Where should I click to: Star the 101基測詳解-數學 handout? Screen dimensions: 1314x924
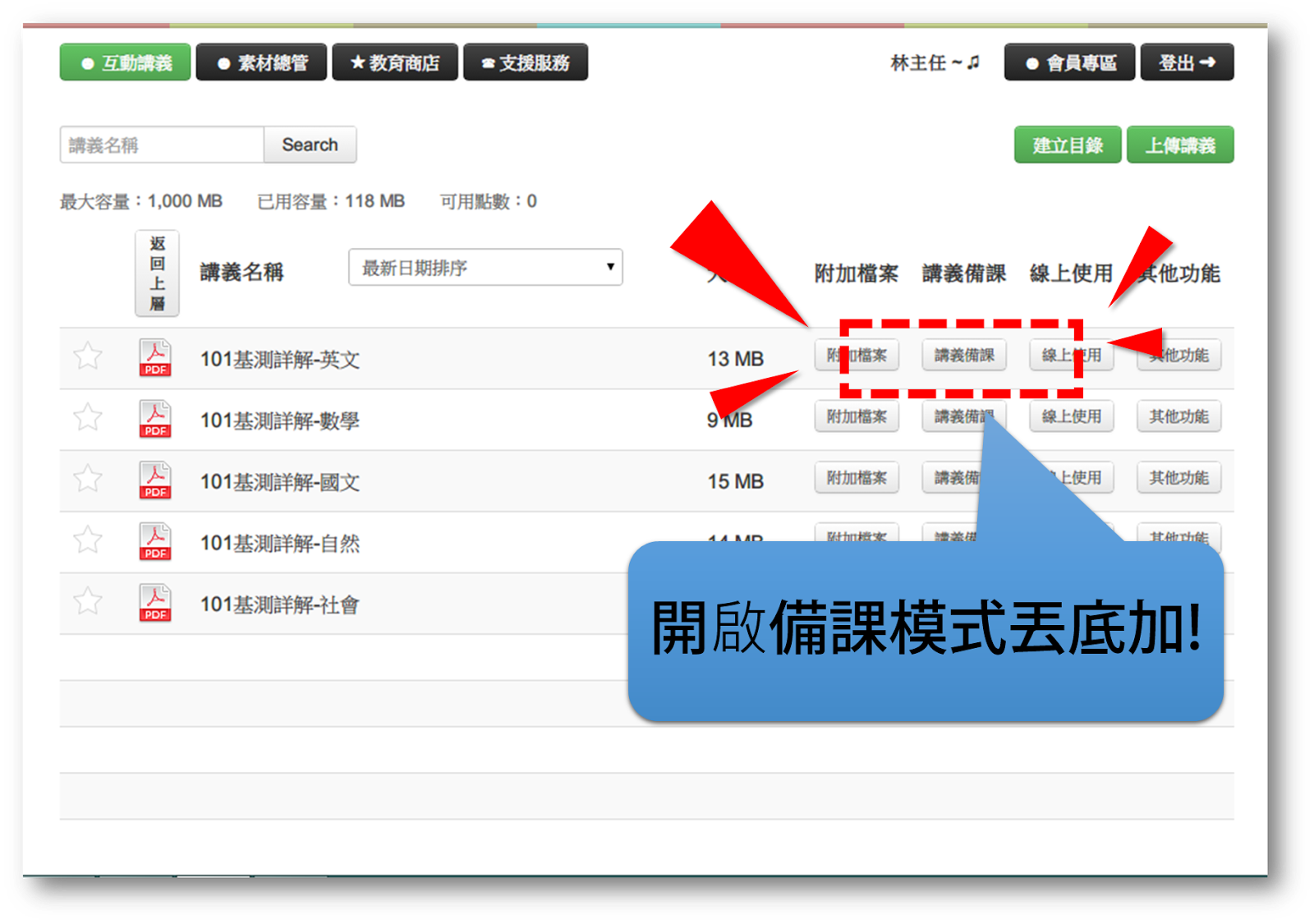88,417
